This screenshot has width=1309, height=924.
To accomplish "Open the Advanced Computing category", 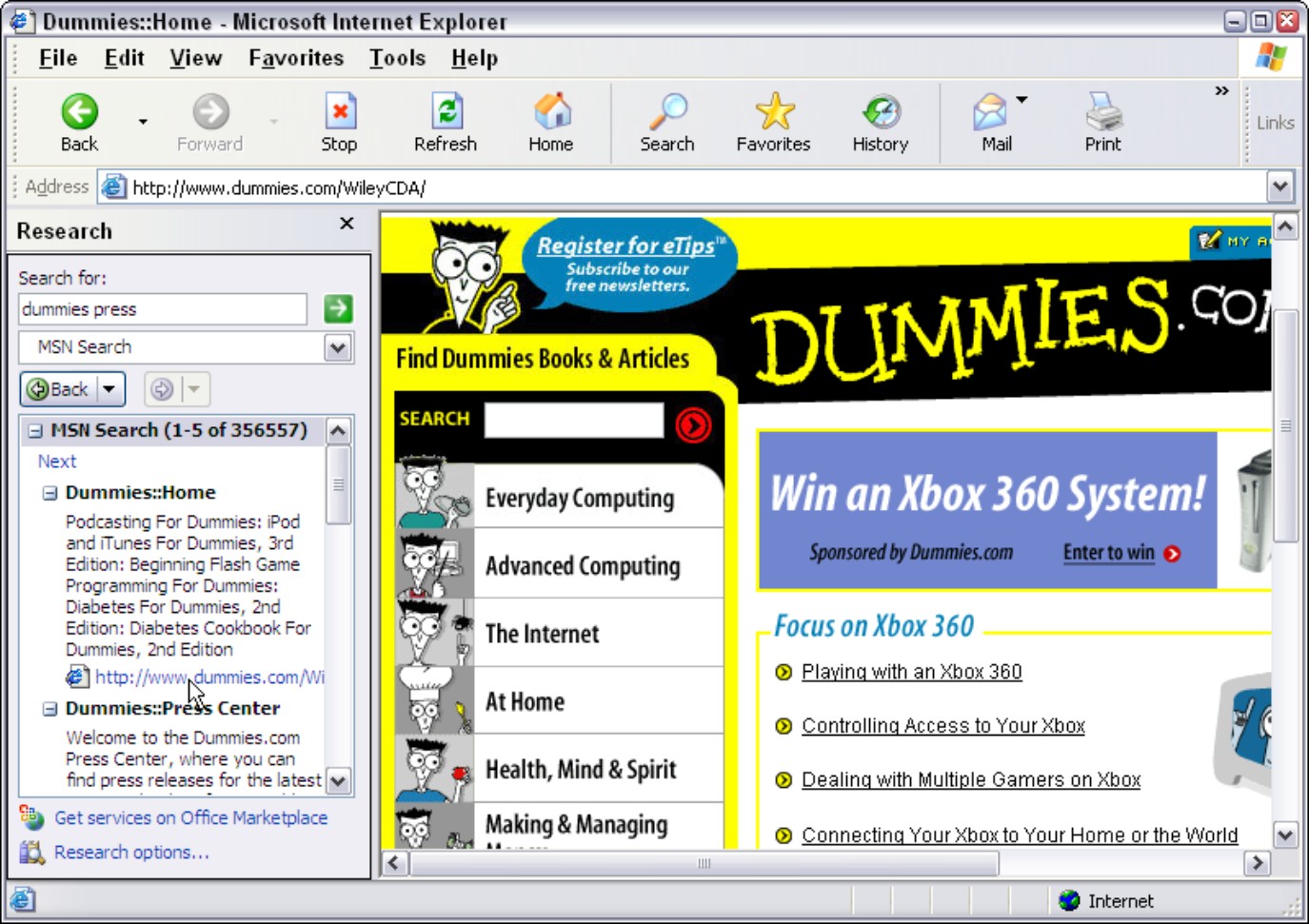I will click(x=583, y=565).
